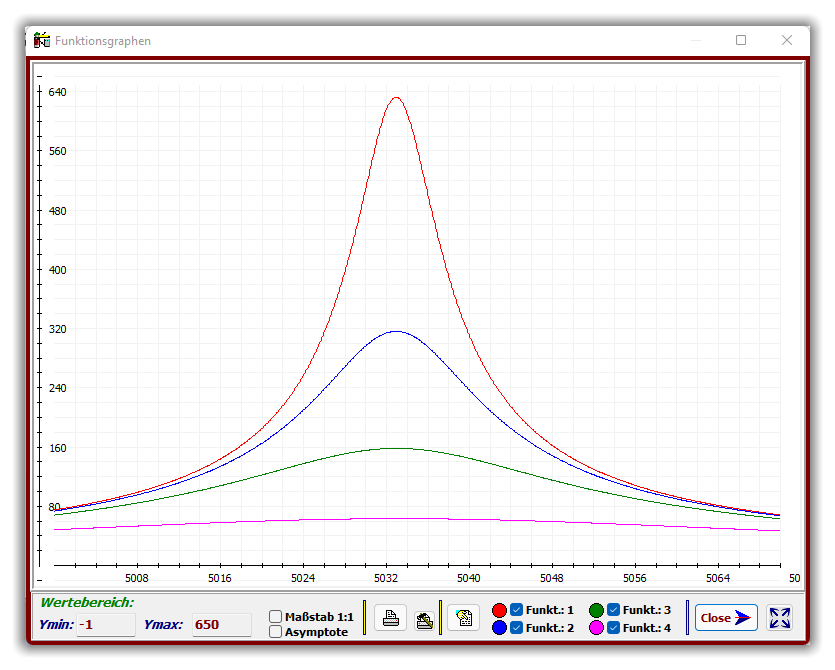
Task: Toggle the Funkt.: 3 checkbox
Action: coord(614,610)
